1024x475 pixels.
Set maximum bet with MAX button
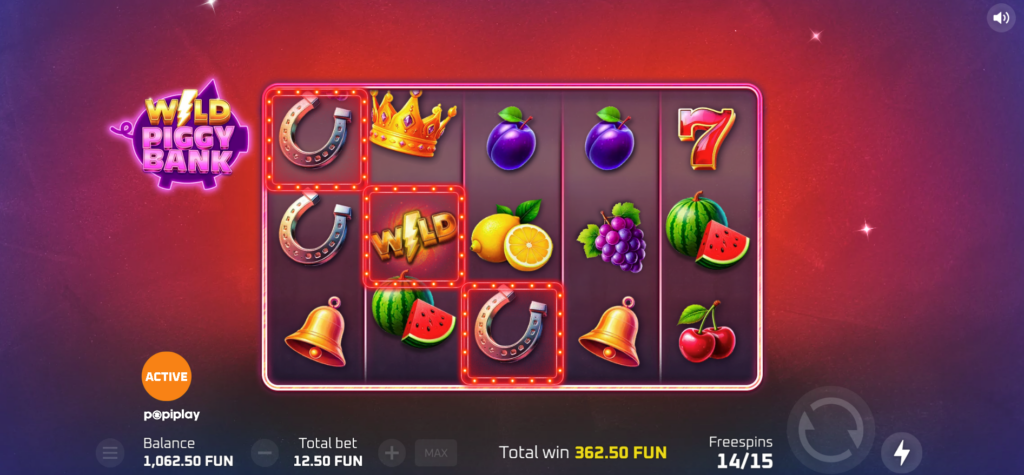tap(436, 453)
